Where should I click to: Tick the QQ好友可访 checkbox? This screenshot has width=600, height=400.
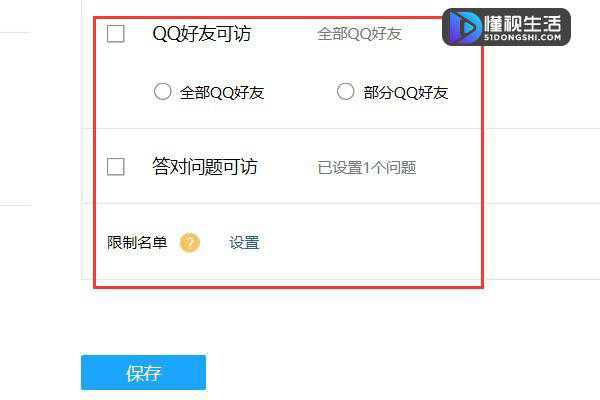tap(116, 34)
